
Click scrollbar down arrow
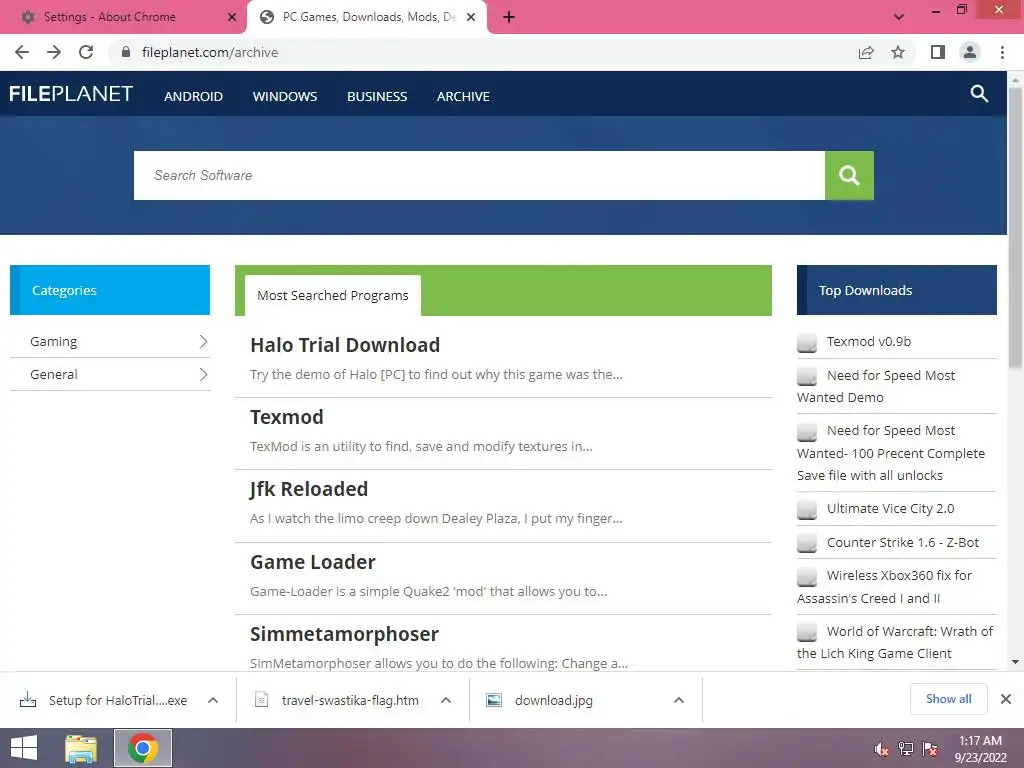tap(1016, 662)
